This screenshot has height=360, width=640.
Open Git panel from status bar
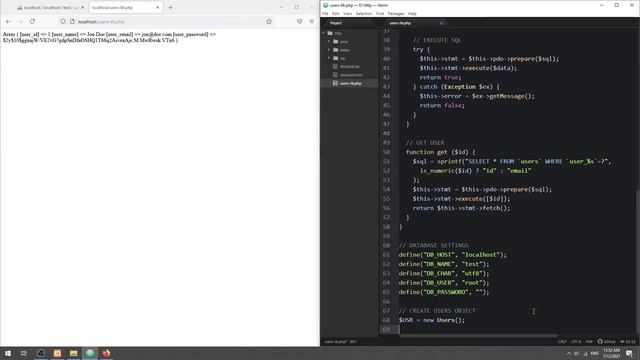click(x=628, y=342)
